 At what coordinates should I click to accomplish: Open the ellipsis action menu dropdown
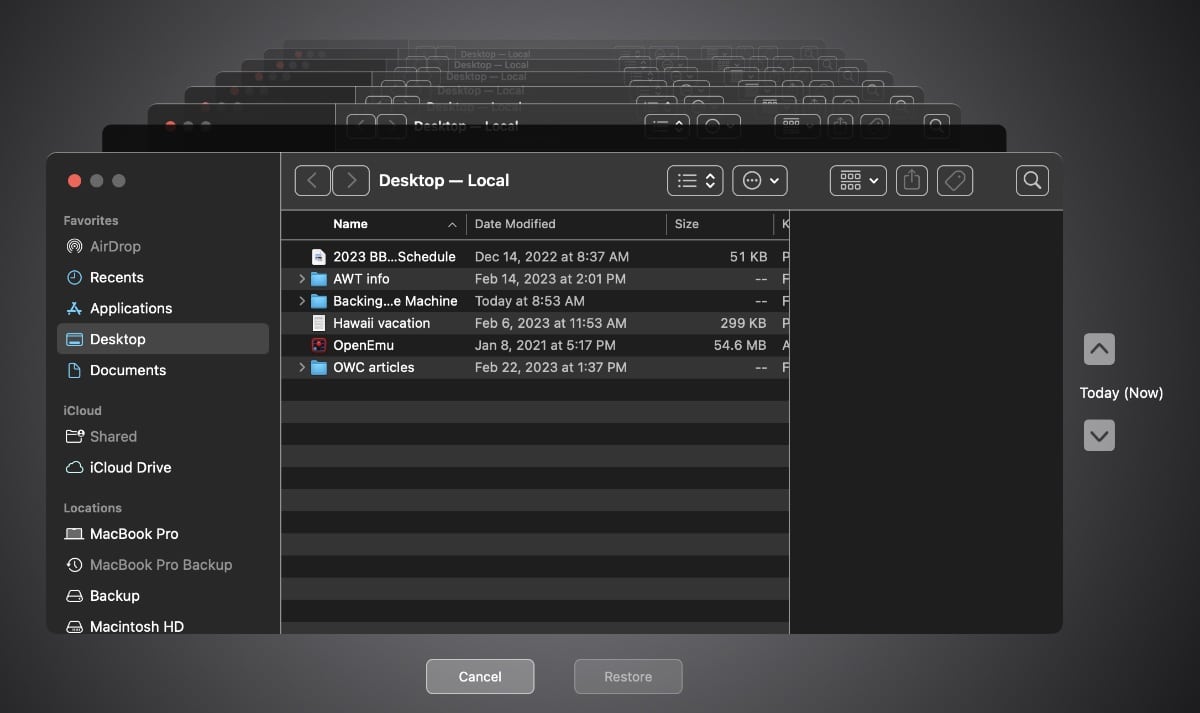pyautogui.click(x=760, y=181)
